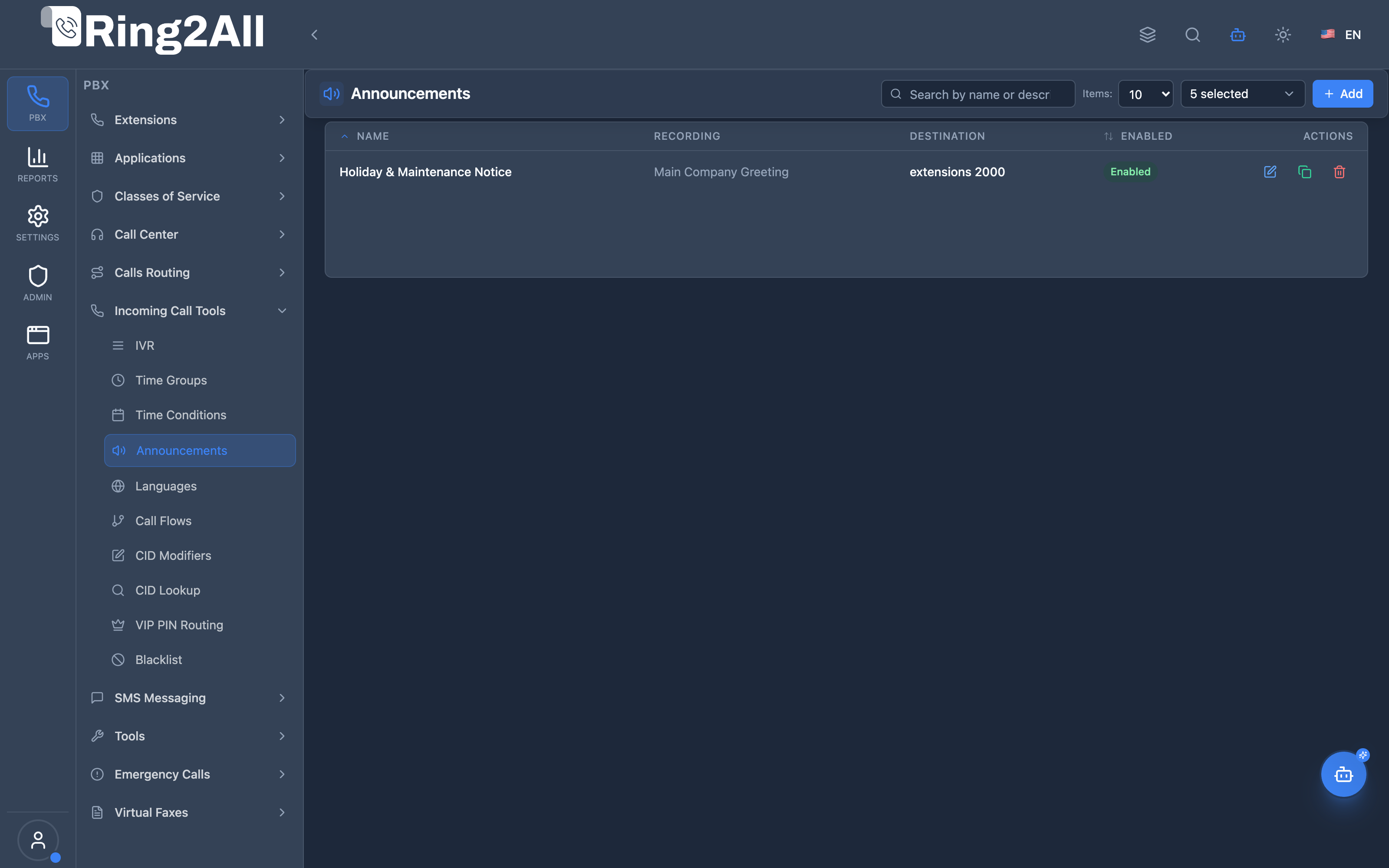Change language from EN flag selector
1389x868 pixels.
click(1340, 34)
